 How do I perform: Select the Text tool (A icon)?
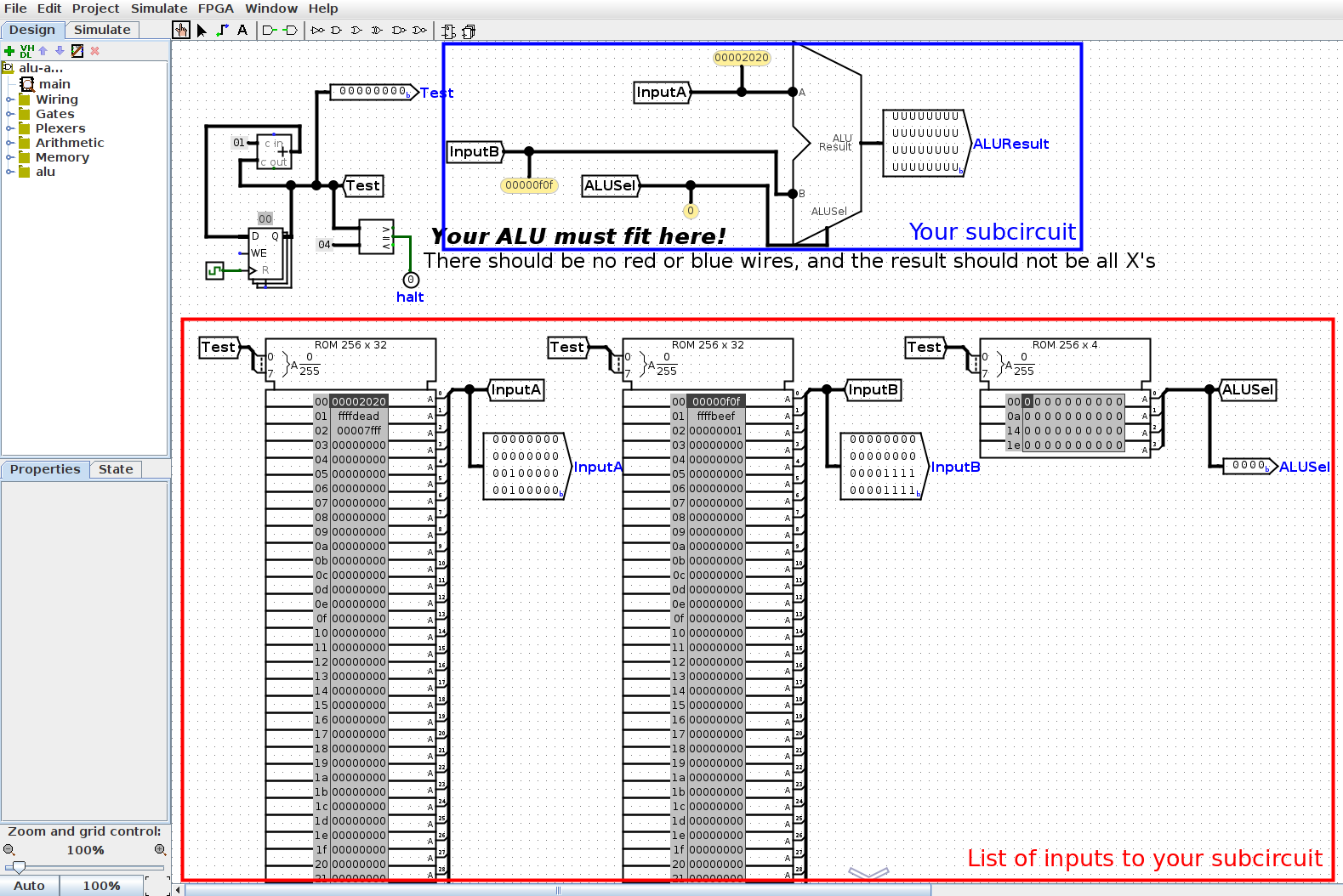[x=242, y=31]
